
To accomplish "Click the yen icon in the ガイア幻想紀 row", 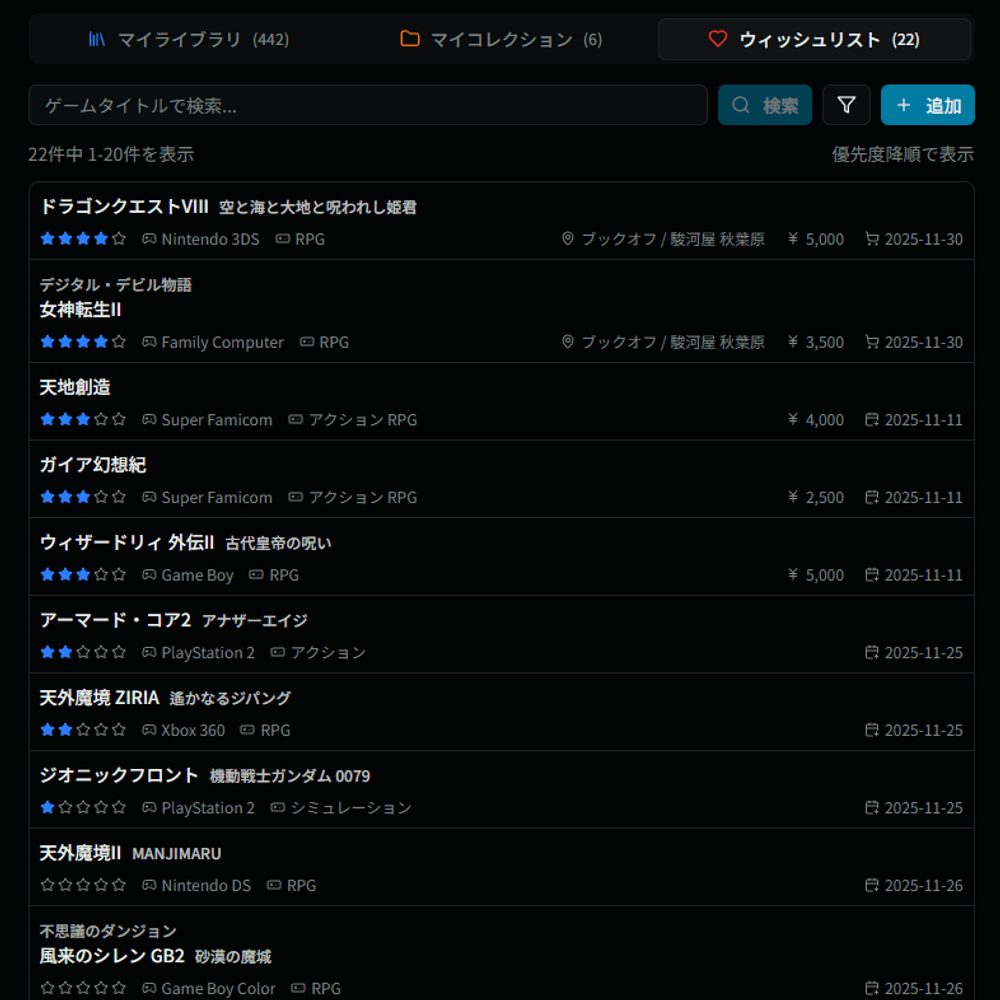I will coord(793,497).
